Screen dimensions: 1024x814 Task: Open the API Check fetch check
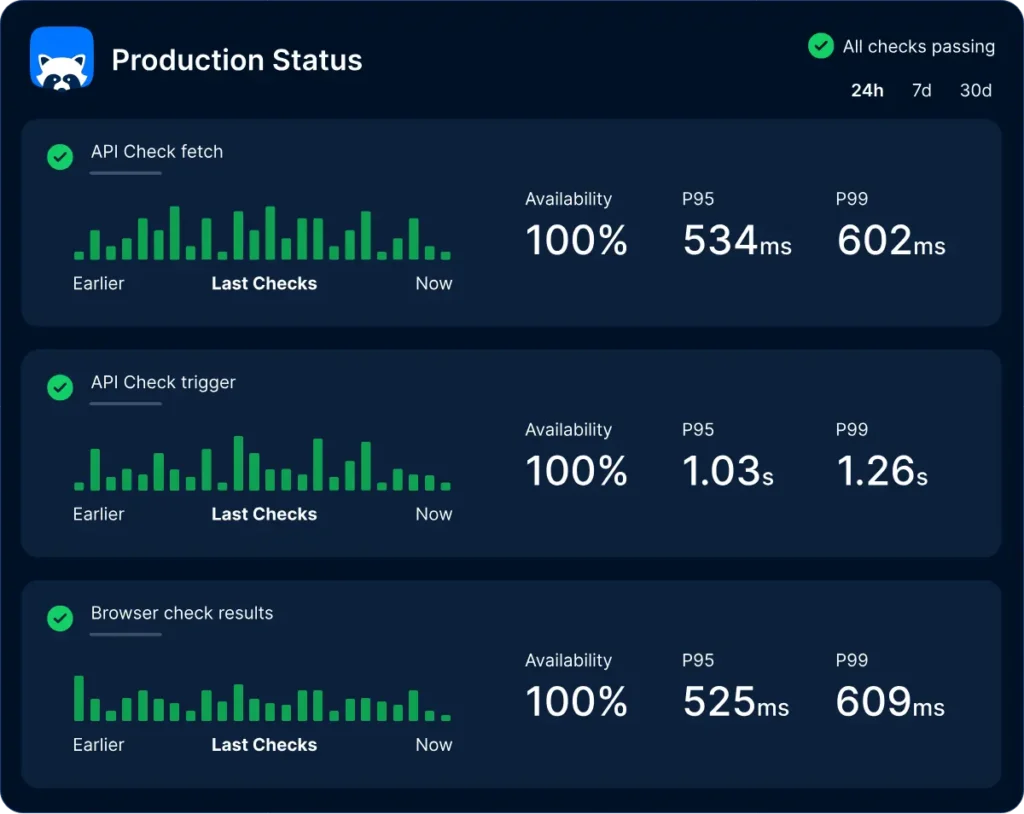click(x=157, y=152)
